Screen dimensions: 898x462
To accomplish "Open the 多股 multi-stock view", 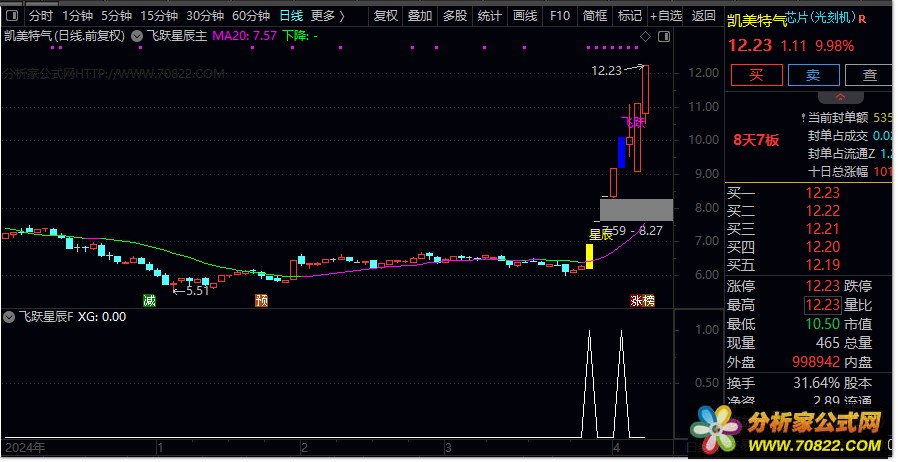I will 455,15.
